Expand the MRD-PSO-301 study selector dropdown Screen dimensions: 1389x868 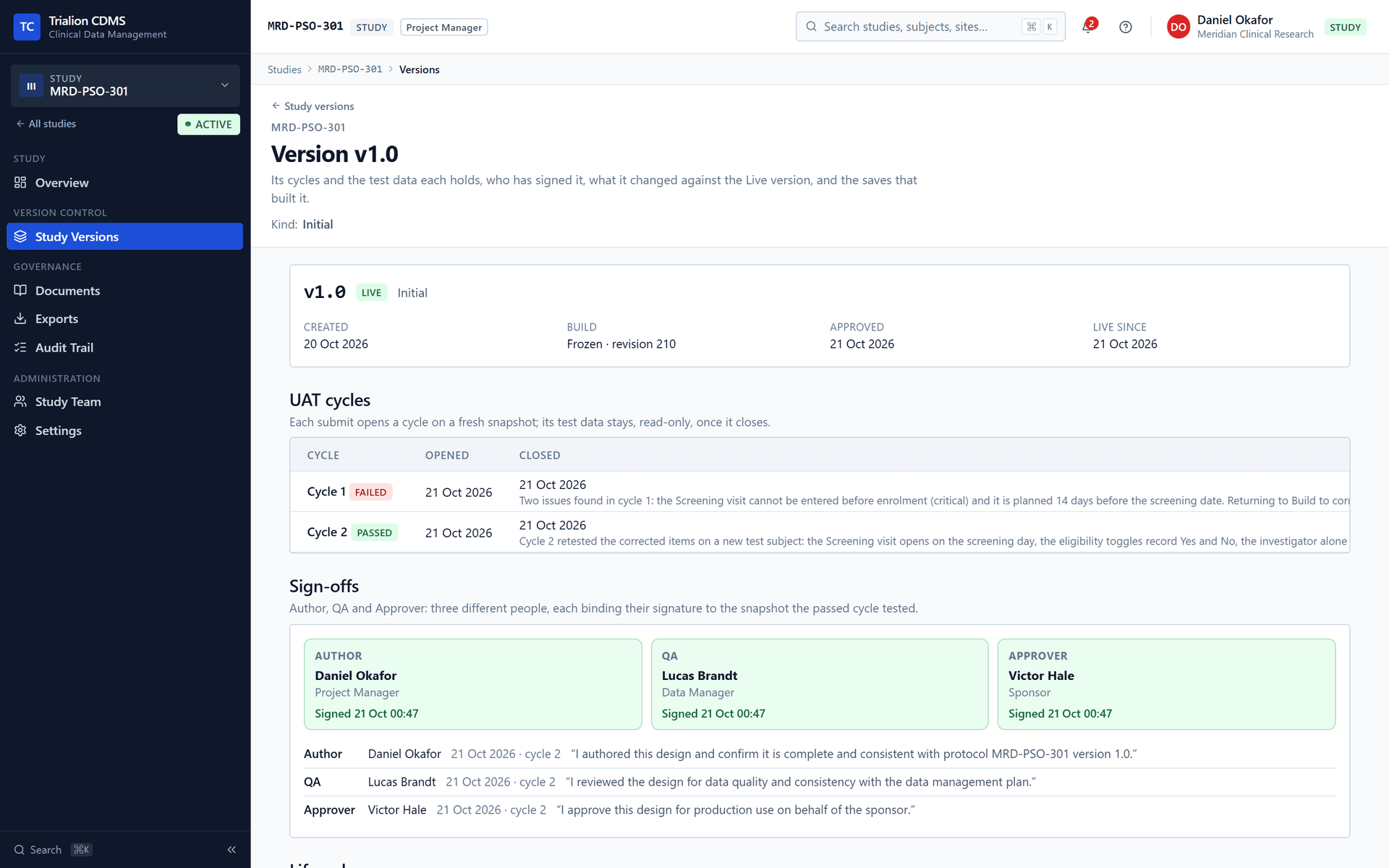(125, 85)
